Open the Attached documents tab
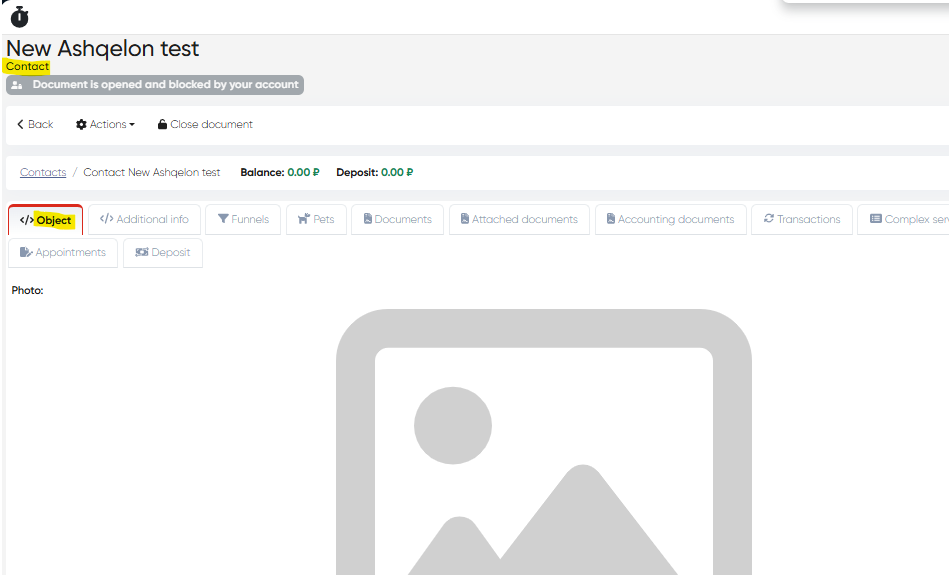This screenshot has height=575, width=949. (x=518, y=220)
